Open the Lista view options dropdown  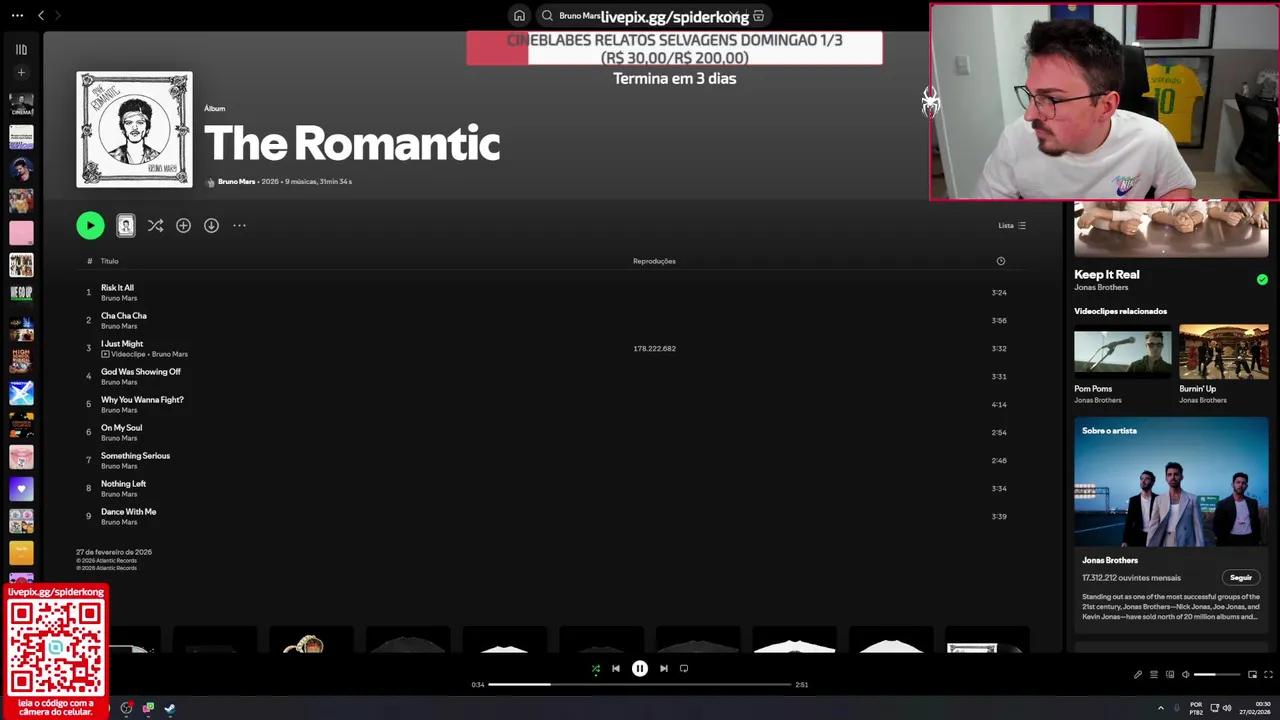1012,226
